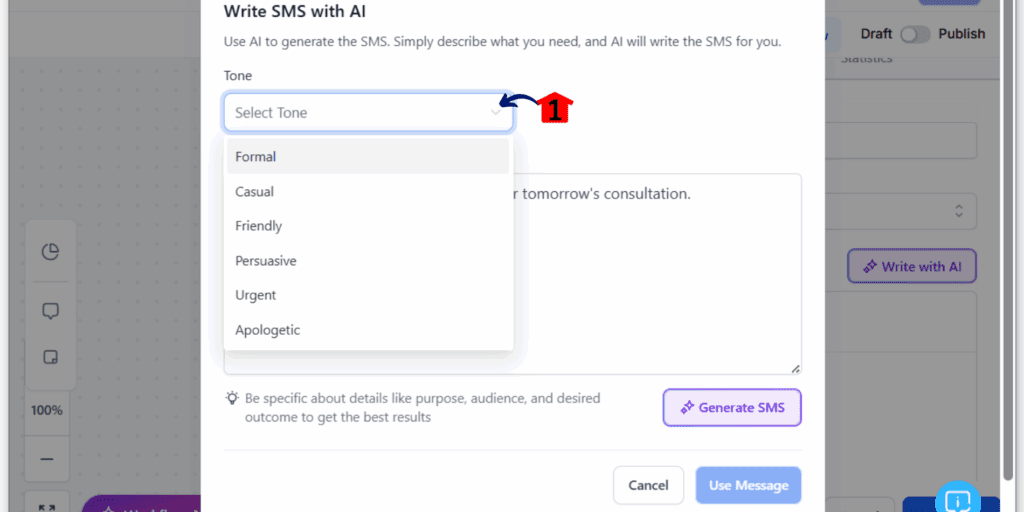Viewport: 1024px width, 512px height.
Task: Click the Cancel button
Action: tap(648, 485)
